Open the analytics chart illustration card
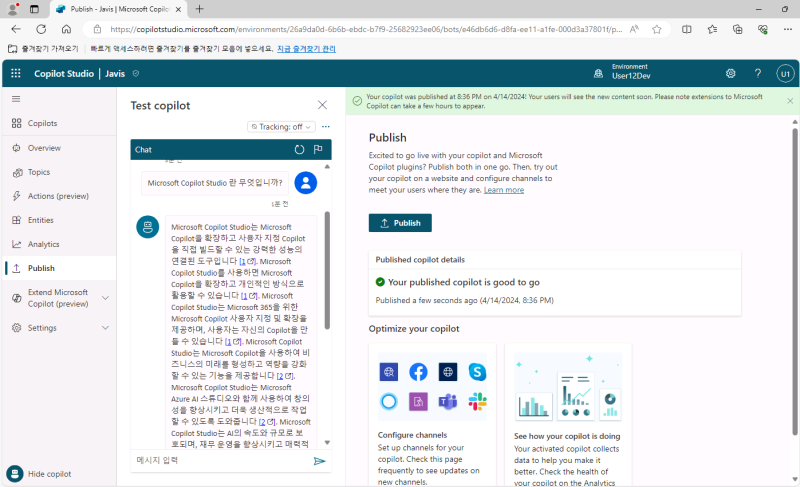 click(568, 388)
